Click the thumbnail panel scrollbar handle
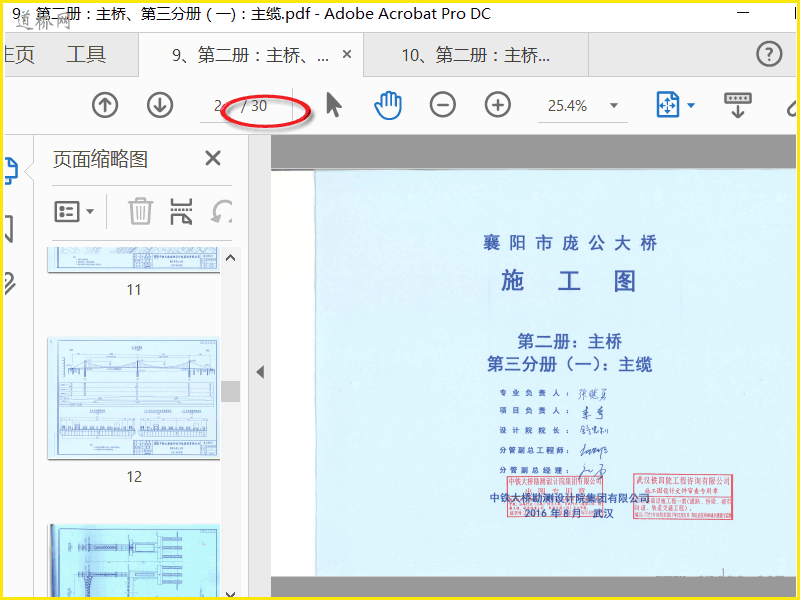The width and height of the screenshot is (800, 600). [x=231, y=391]
